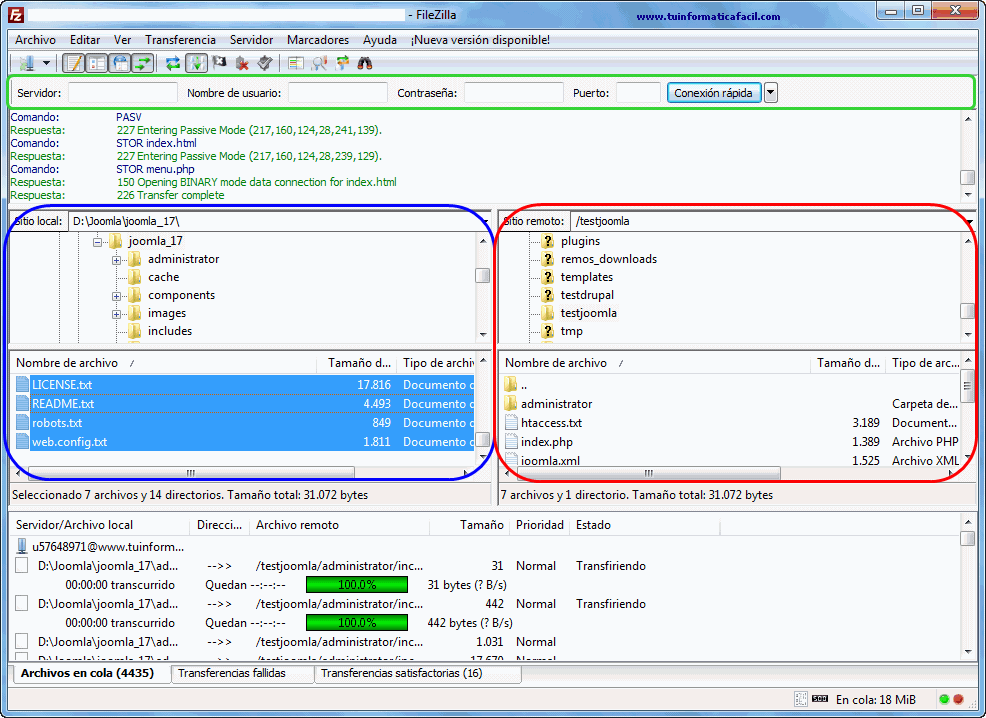This screenshot has height=718, width=986.
Task: Sort remote files by Nombre de archivo
Action: point(654,363)
